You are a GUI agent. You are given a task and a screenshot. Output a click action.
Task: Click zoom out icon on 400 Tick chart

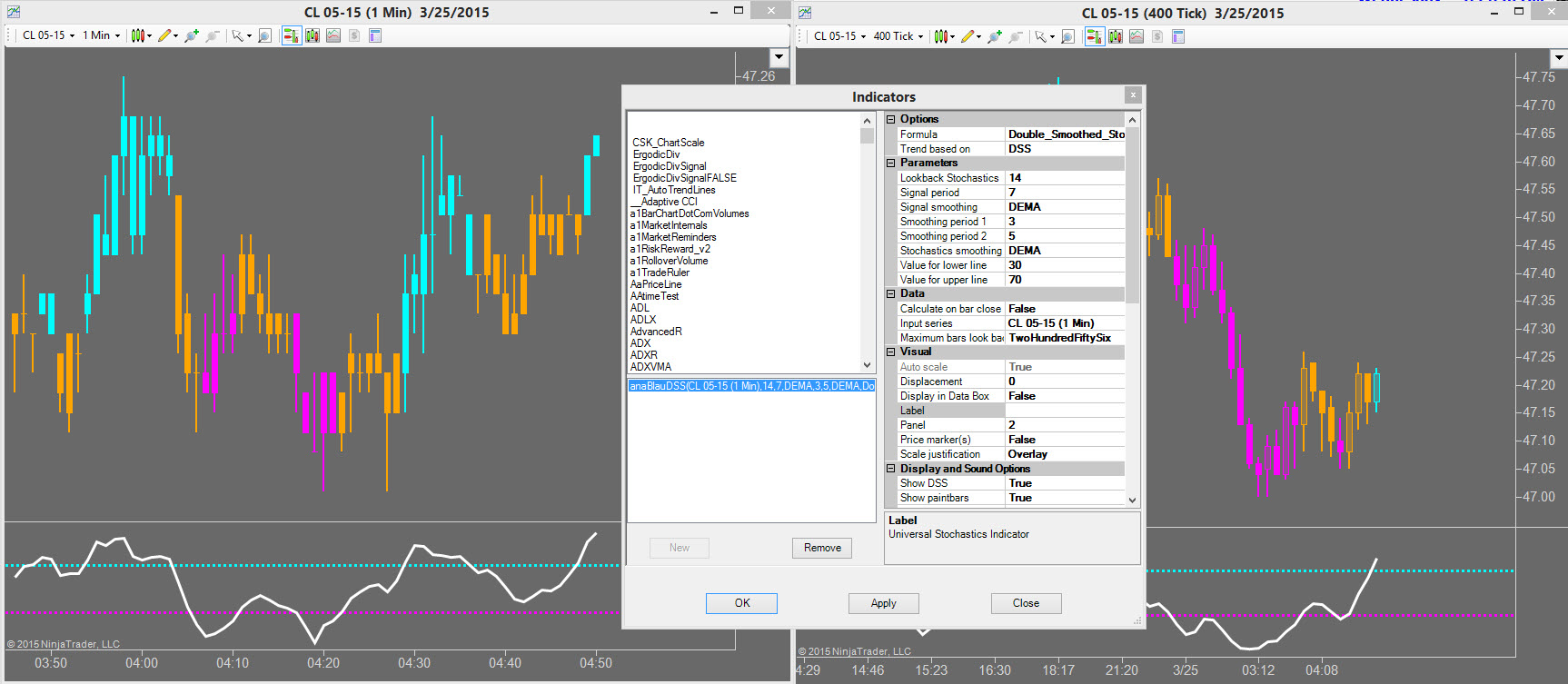(x=1016, y=36)
